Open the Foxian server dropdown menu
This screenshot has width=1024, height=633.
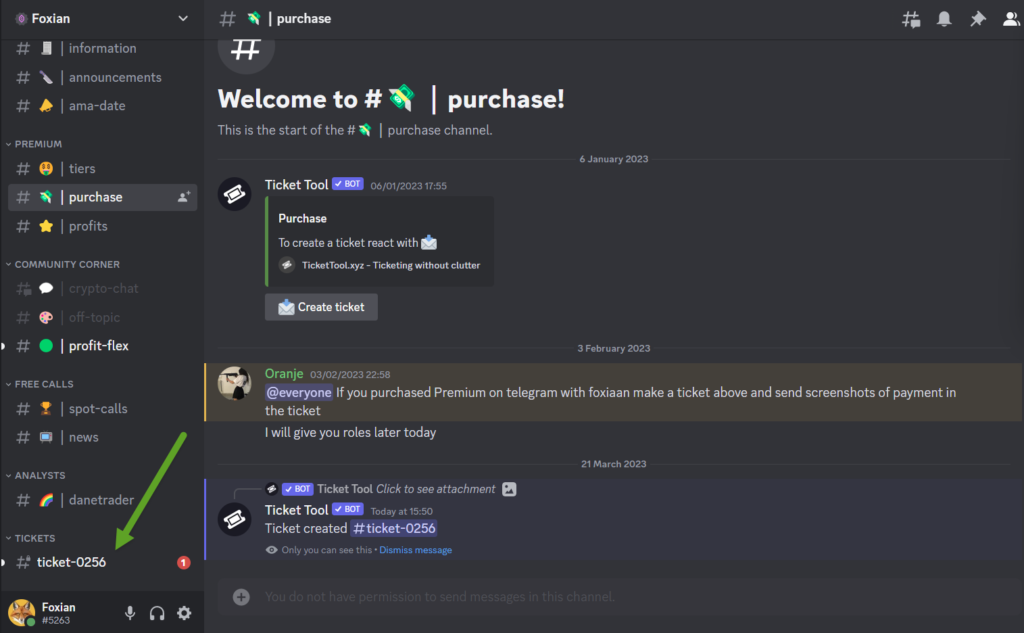(183, 19)
